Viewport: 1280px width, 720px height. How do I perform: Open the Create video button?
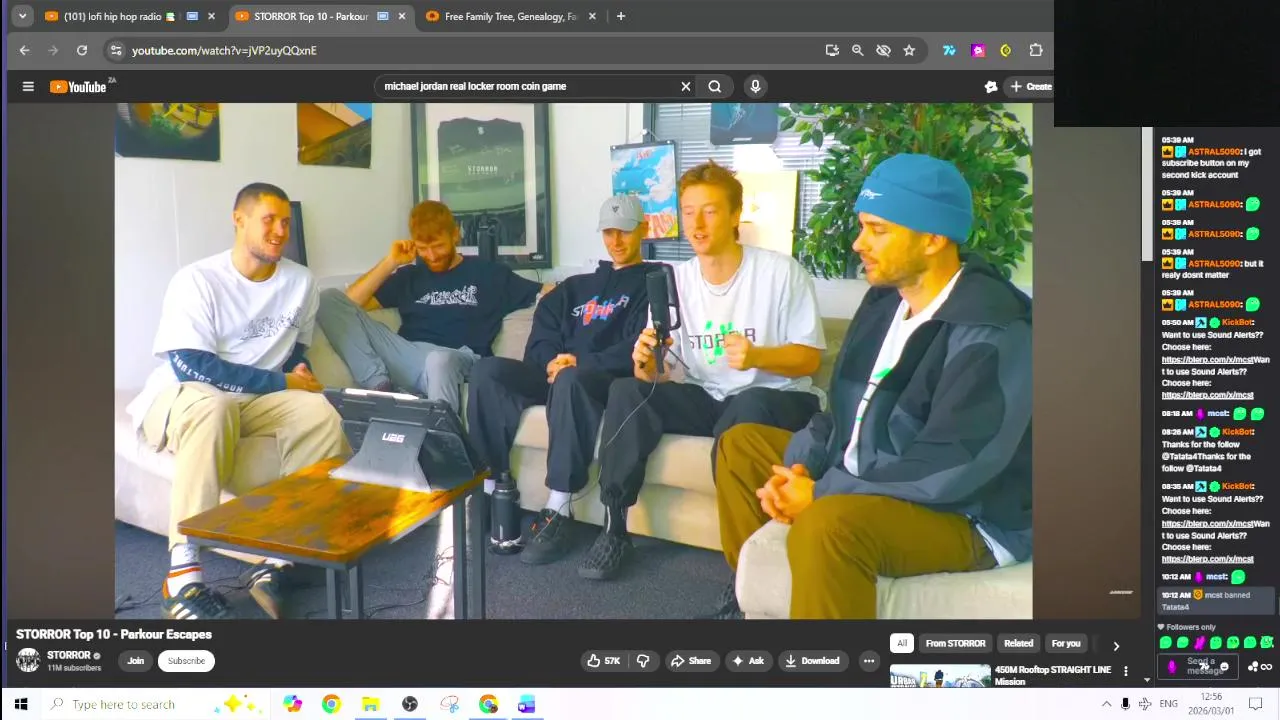click(x=1030, y=87)
